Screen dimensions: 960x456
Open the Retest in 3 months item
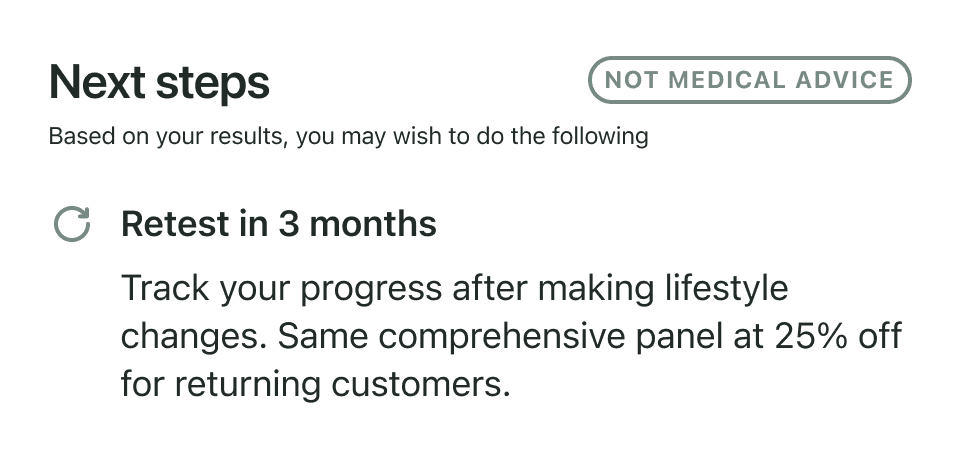278,224
